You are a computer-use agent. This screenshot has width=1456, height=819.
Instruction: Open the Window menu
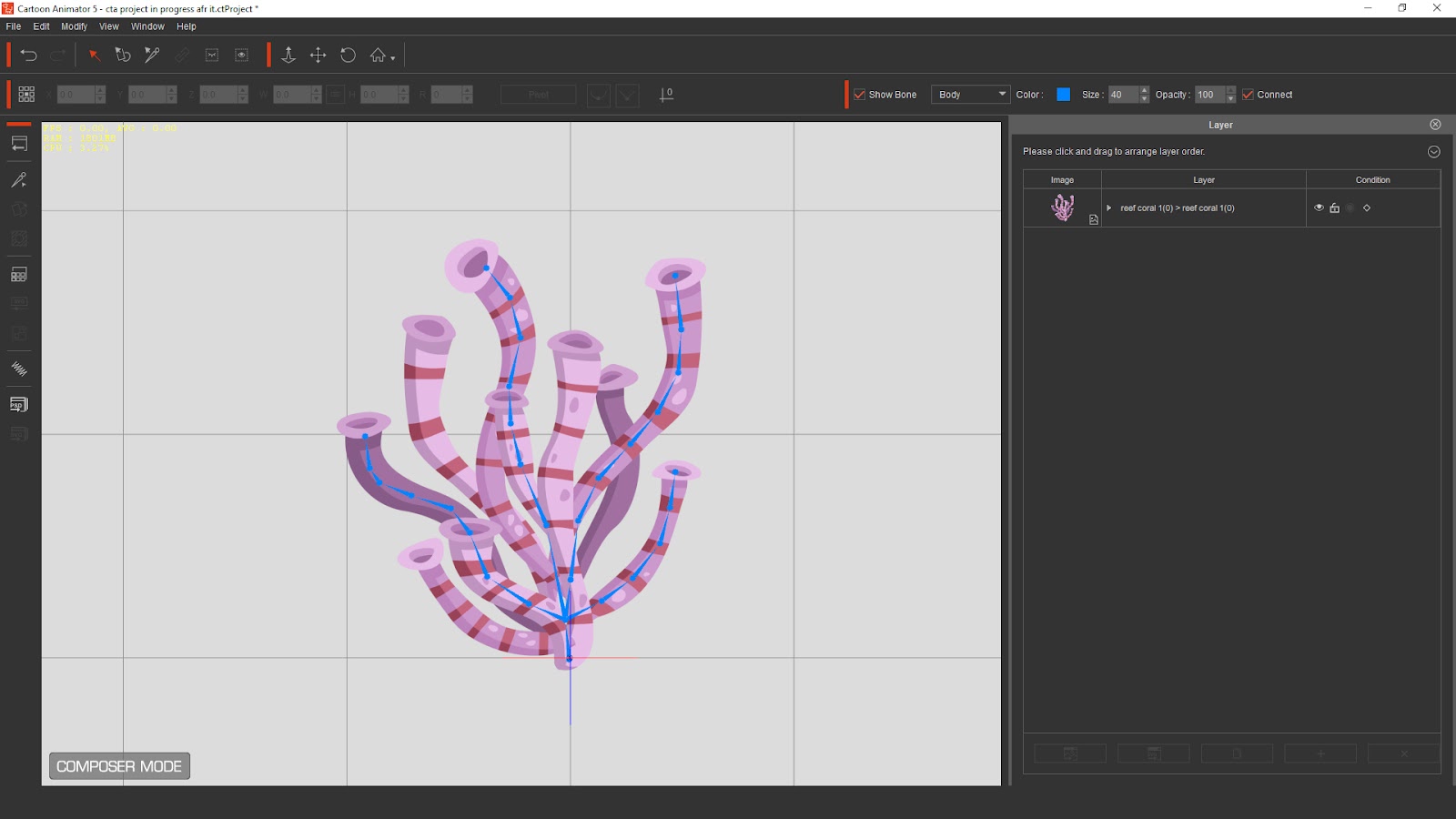pyautogui.click(x=147, y=26)
